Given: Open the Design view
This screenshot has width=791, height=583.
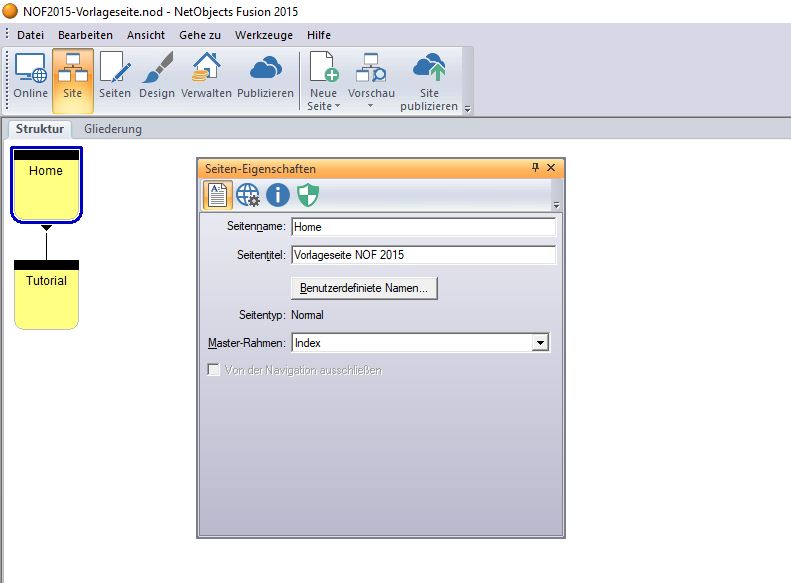Looking at the screenshot, I should pos(157,76).
